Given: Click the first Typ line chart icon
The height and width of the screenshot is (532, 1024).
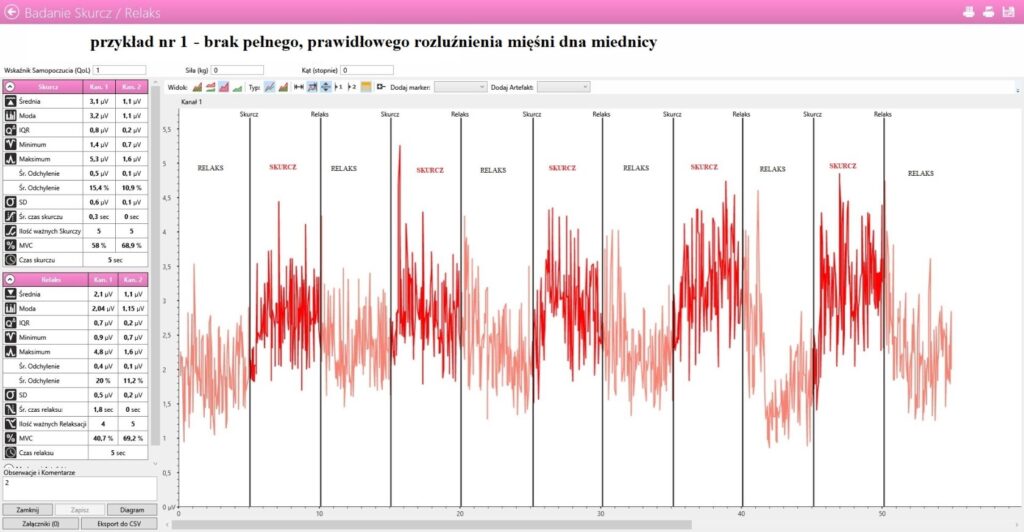Looking at the screenshot, I should [x=269, y=87].
